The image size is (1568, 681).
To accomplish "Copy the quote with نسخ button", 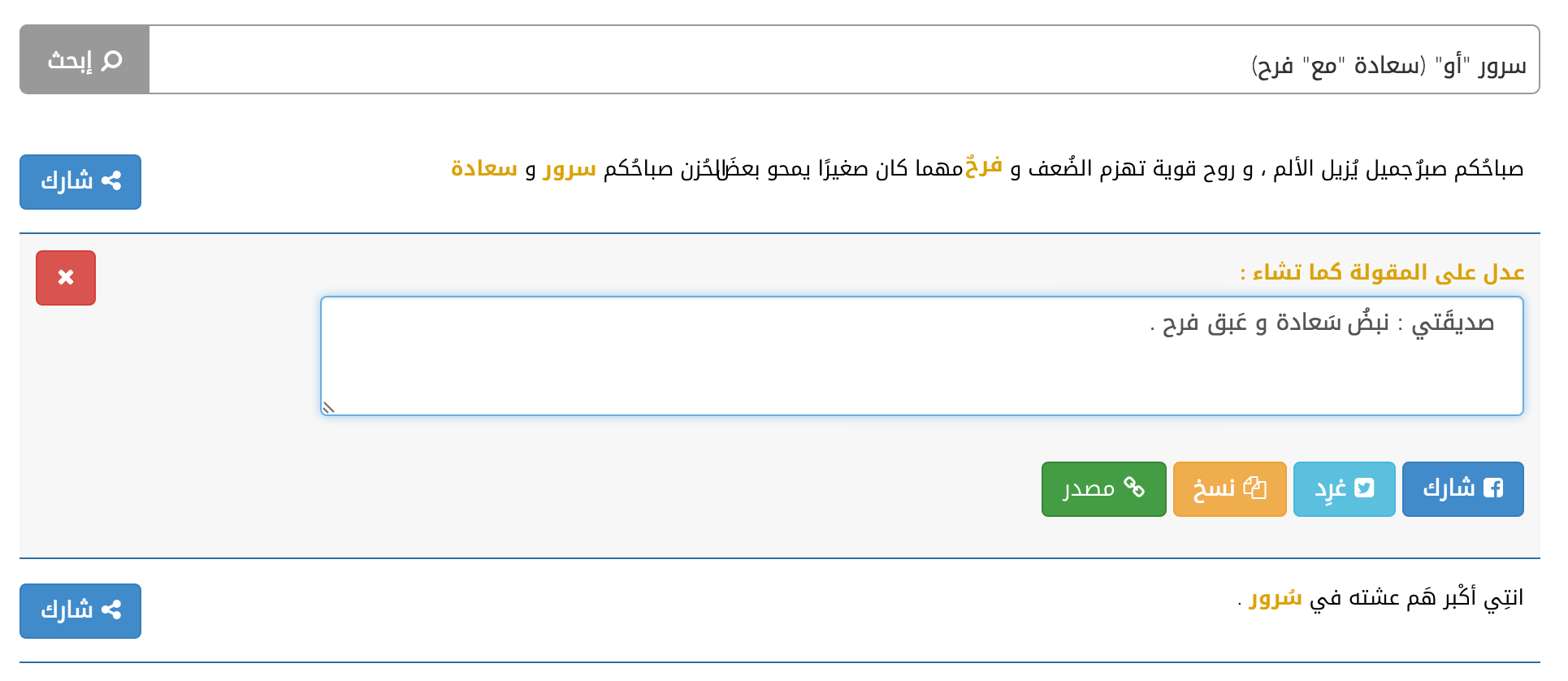I will click(1229, 489).
